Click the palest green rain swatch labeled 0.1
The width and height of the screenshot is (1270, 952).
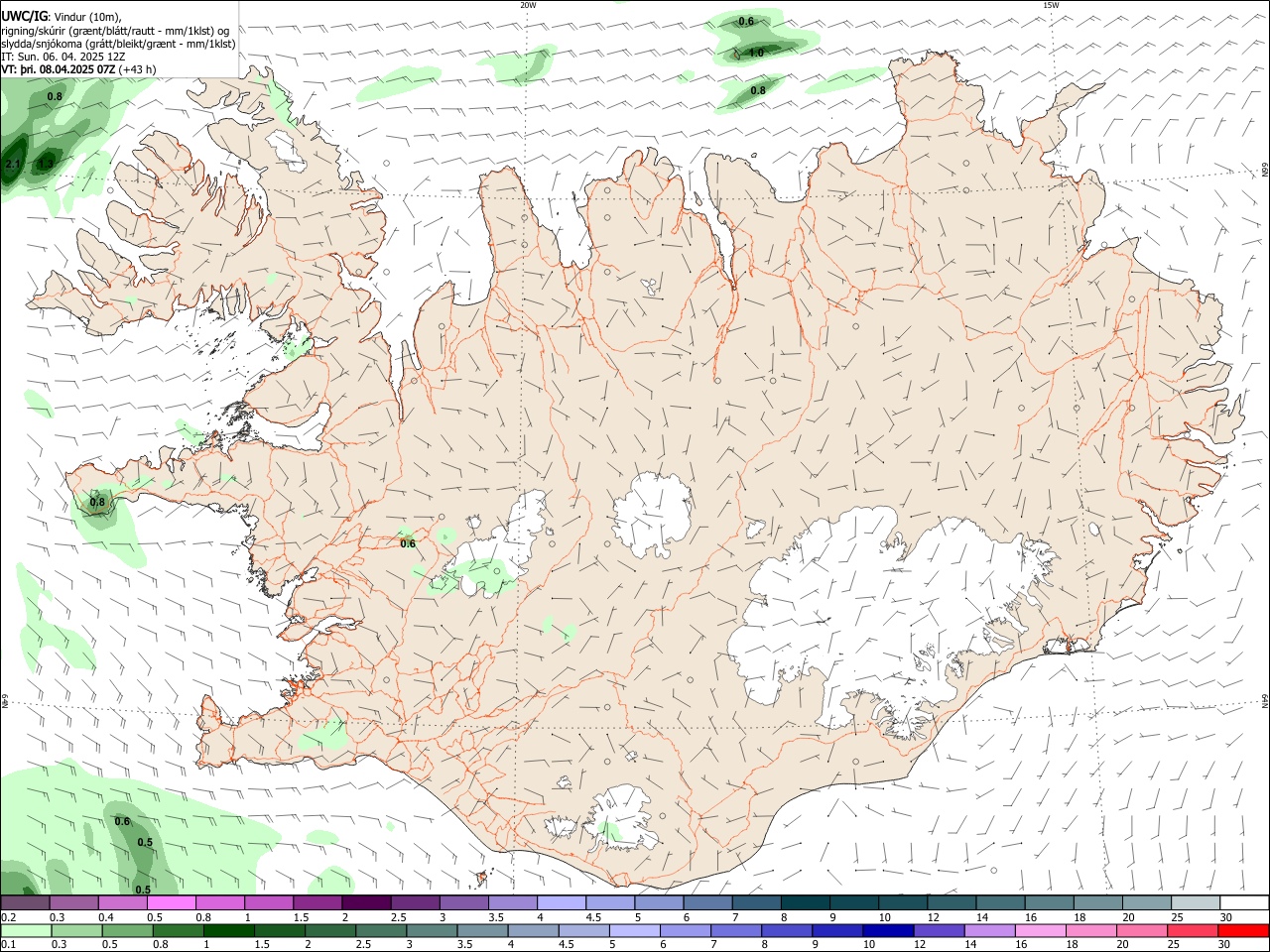[x=26, y=930]
